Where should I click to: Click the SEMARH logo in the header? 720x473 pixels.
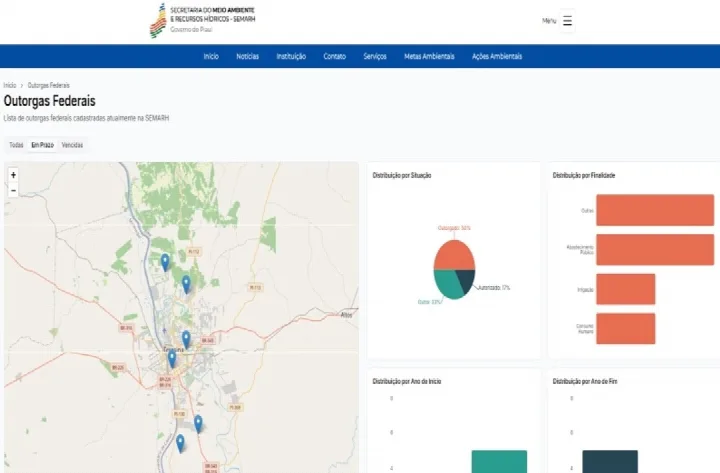[x=202, y=20]
